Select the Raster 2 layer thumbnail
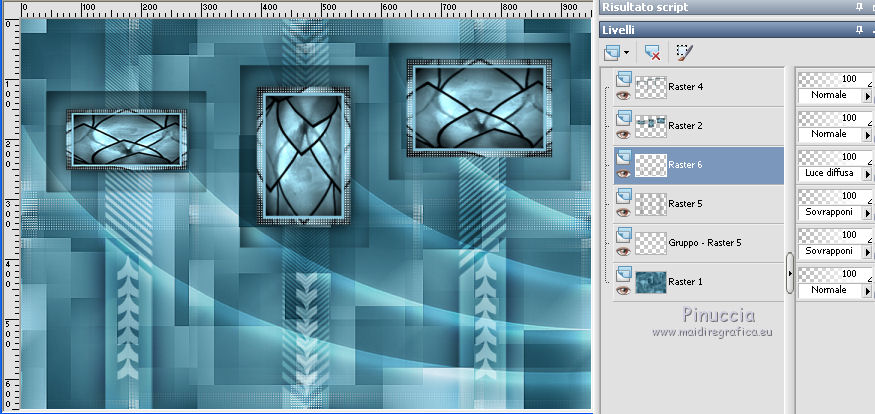 (651, 127)
